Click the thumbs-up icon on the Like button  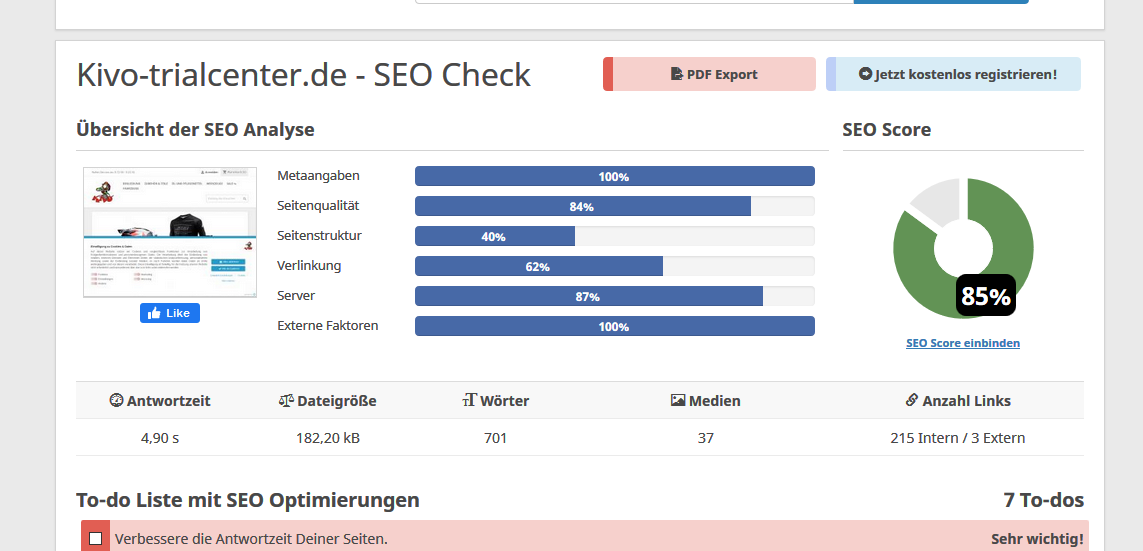pyautogui.click(x=154, y=313)
